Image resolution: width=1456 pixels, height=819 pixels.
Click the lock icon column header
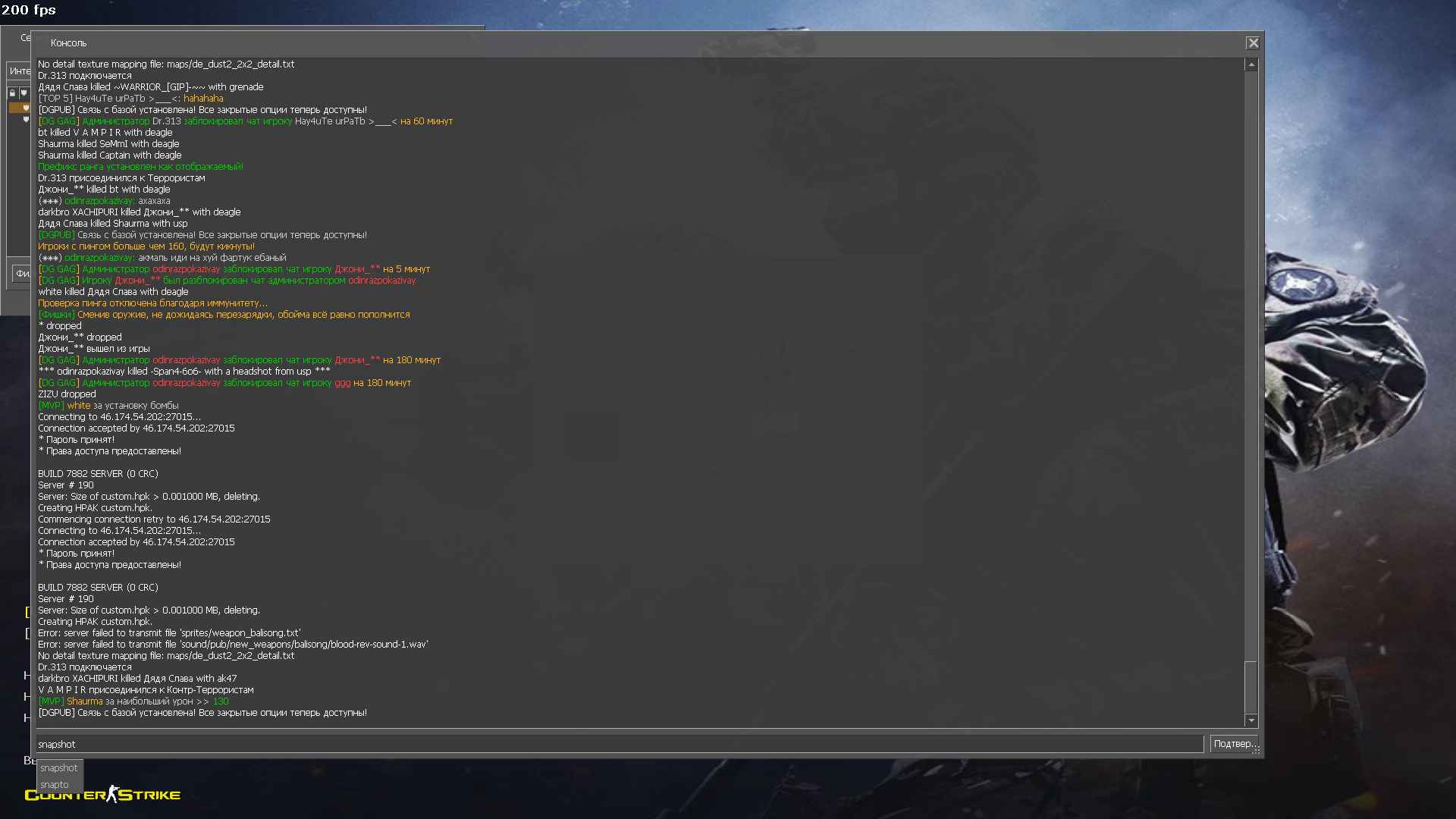click(12, 93)
